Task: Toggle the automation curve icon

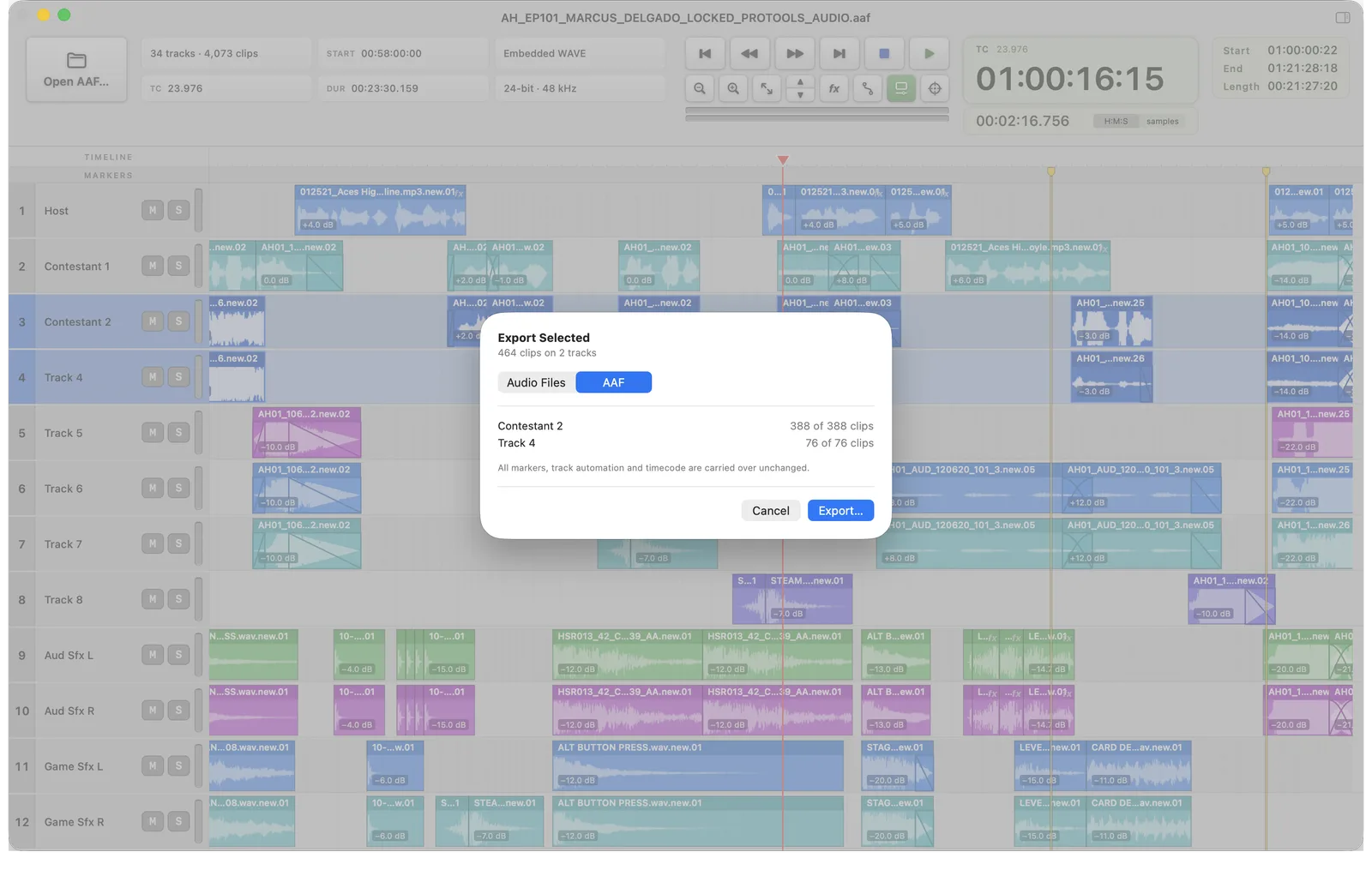Action: tap(868, 88)
